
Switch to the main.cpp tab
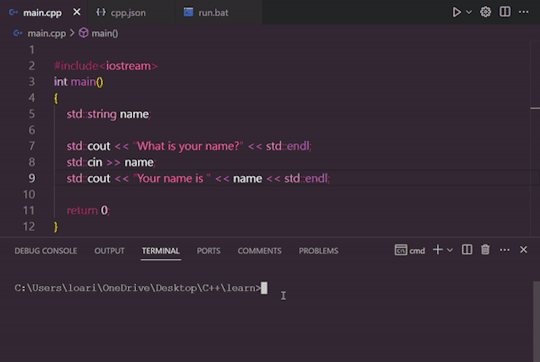click(x=42, y=13)
